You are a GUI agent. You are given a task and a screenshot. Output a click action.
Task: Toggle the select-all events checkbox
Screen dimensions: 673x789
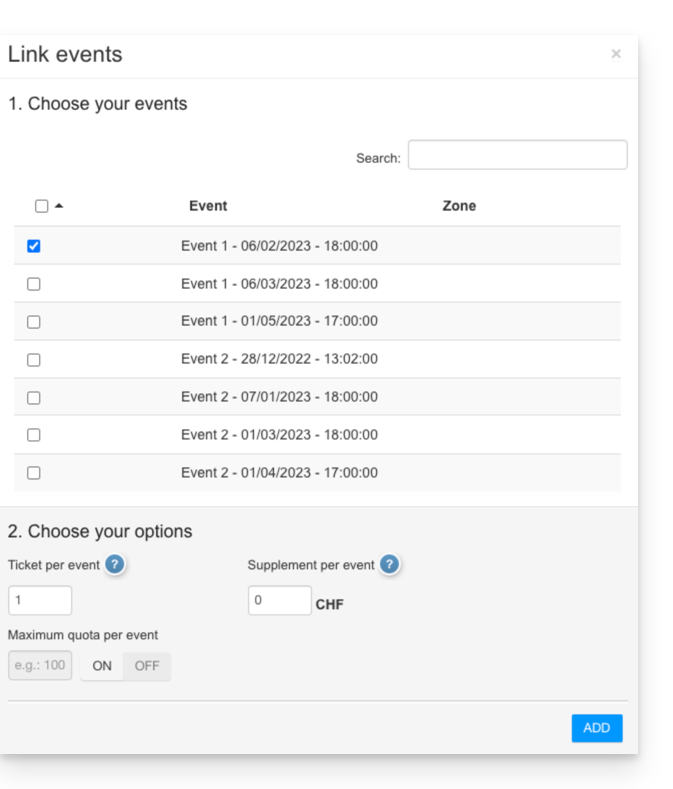41,206
